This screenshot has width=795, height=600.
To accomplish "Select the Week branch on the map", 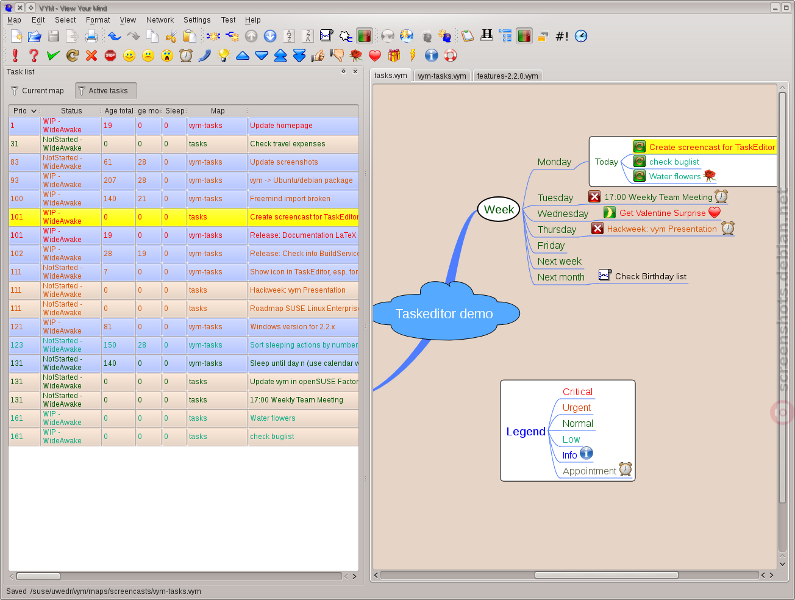I will tap(498, 209).
